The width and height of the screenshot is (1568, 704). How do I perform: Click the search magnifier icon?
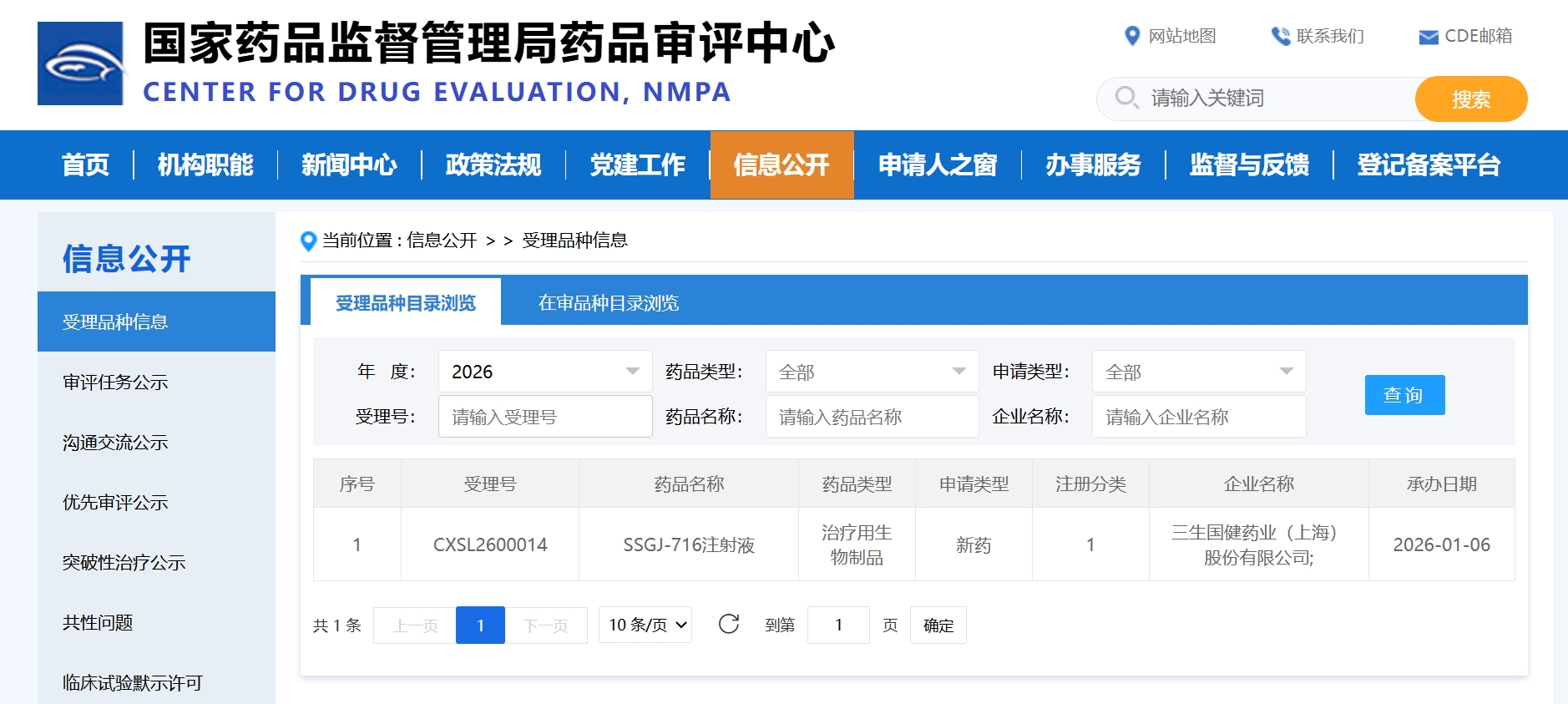[x=1126, y=98]
